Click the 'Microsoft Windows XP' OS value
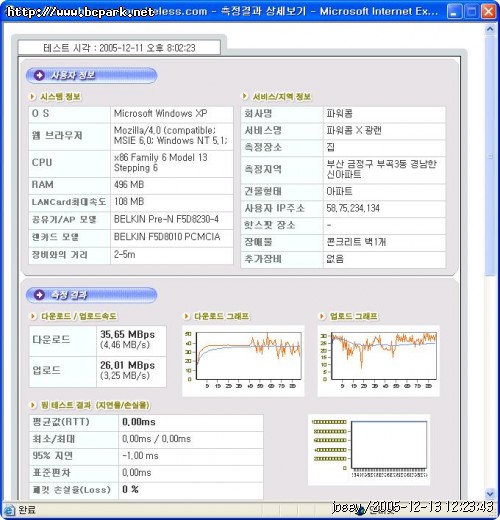500x520 pixels. pos(160,114)
